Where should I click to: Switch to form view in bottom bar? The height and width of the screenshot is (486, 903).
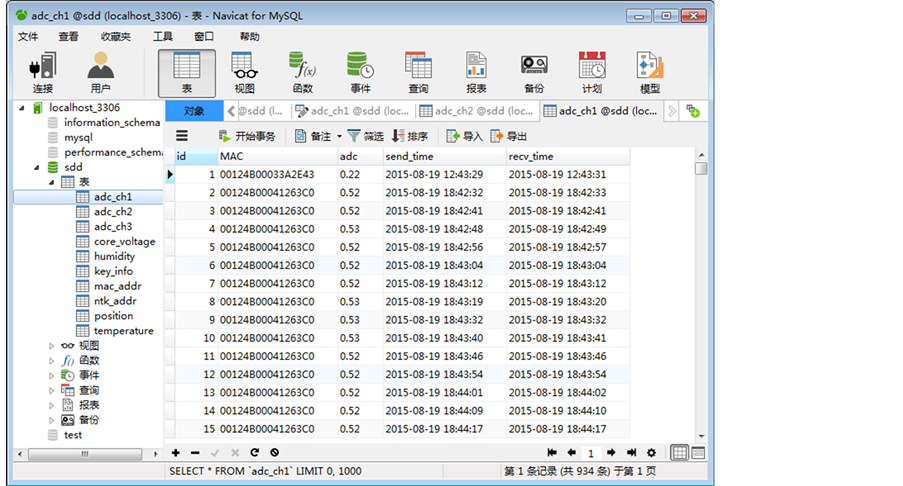point(697,453)
